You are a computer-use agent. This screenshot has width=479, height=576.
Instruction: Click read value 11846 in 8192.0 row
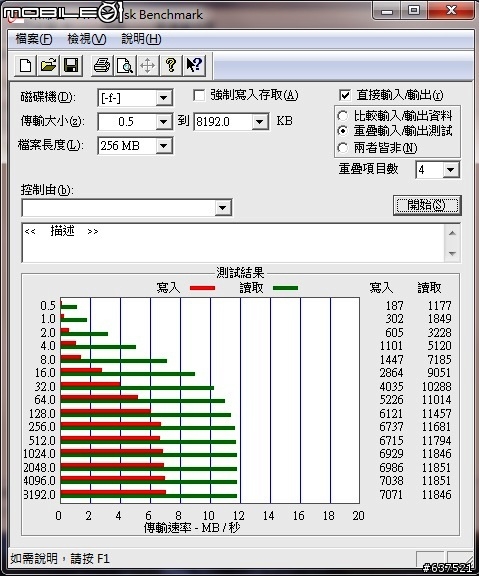[436, 494]
